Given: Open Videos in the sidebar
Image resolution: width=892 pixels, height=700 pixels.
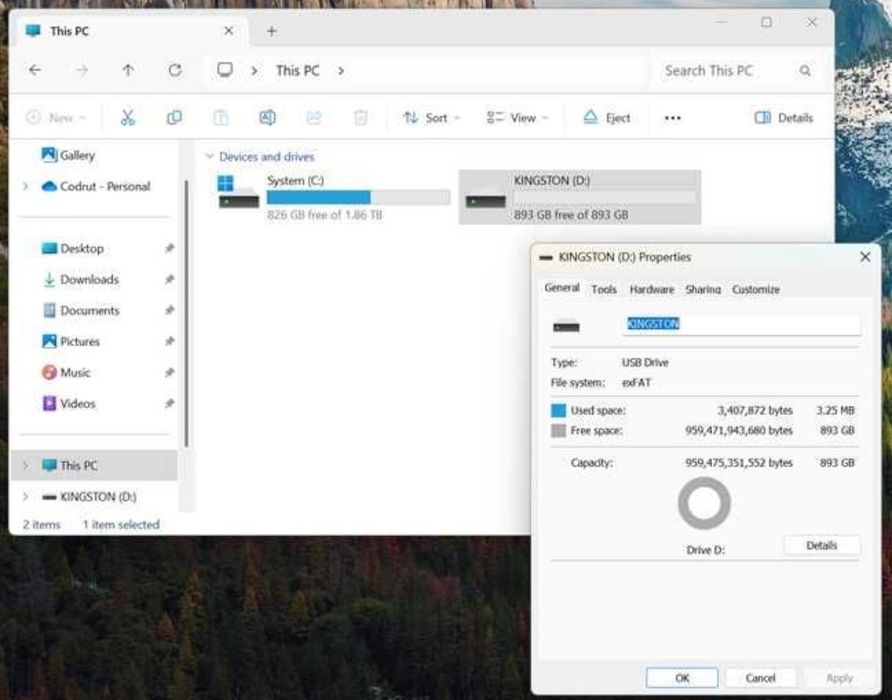Looking at the screenshot, I should tap(69, 403).
